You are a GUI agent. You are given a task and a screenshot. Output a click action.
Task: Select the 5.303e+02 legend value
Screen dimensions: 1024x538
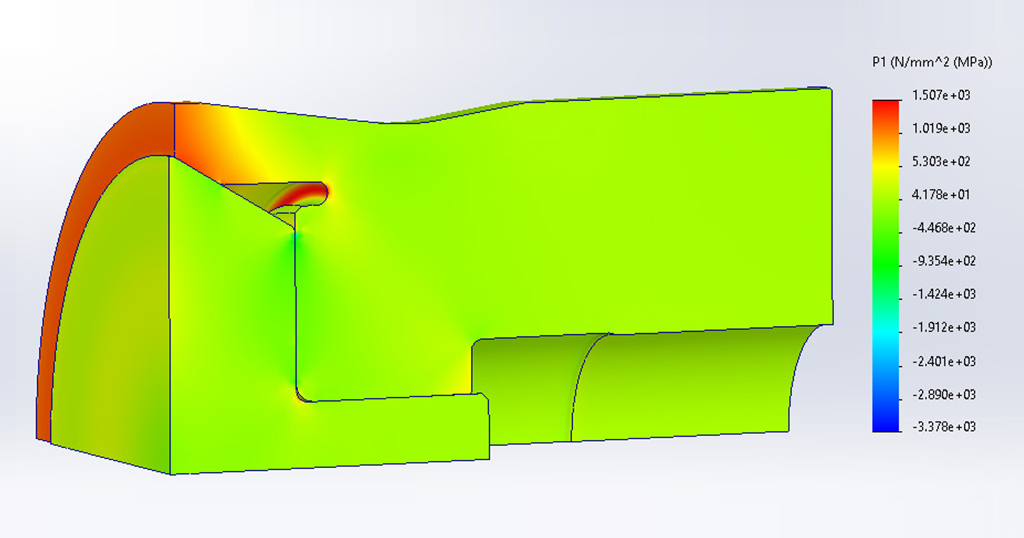[x=941, y=161]
